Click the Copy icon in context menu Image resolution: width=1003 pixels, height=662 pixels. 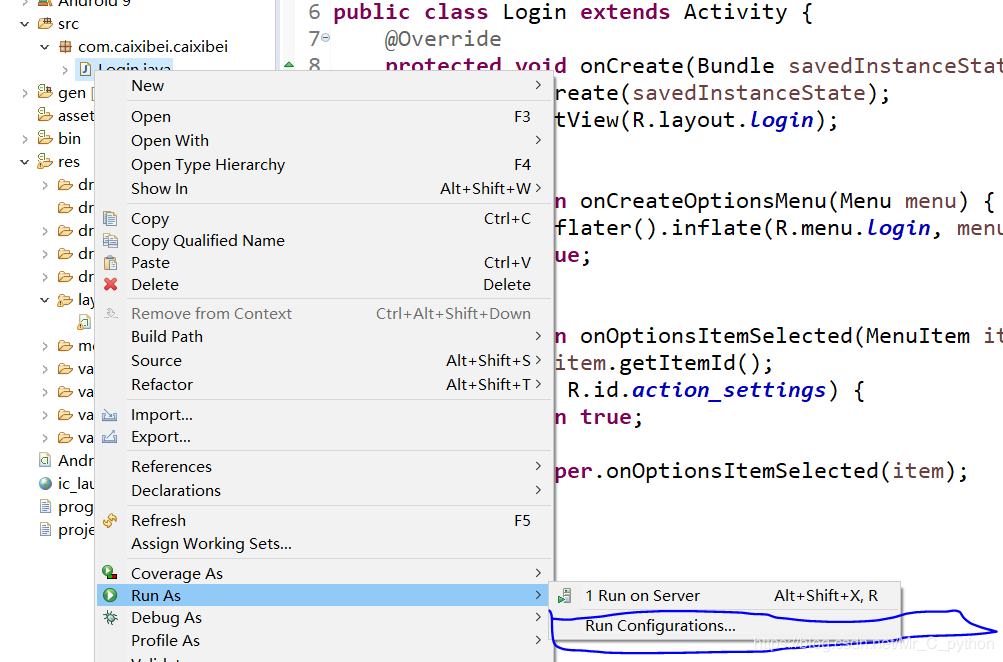(111, 219)
